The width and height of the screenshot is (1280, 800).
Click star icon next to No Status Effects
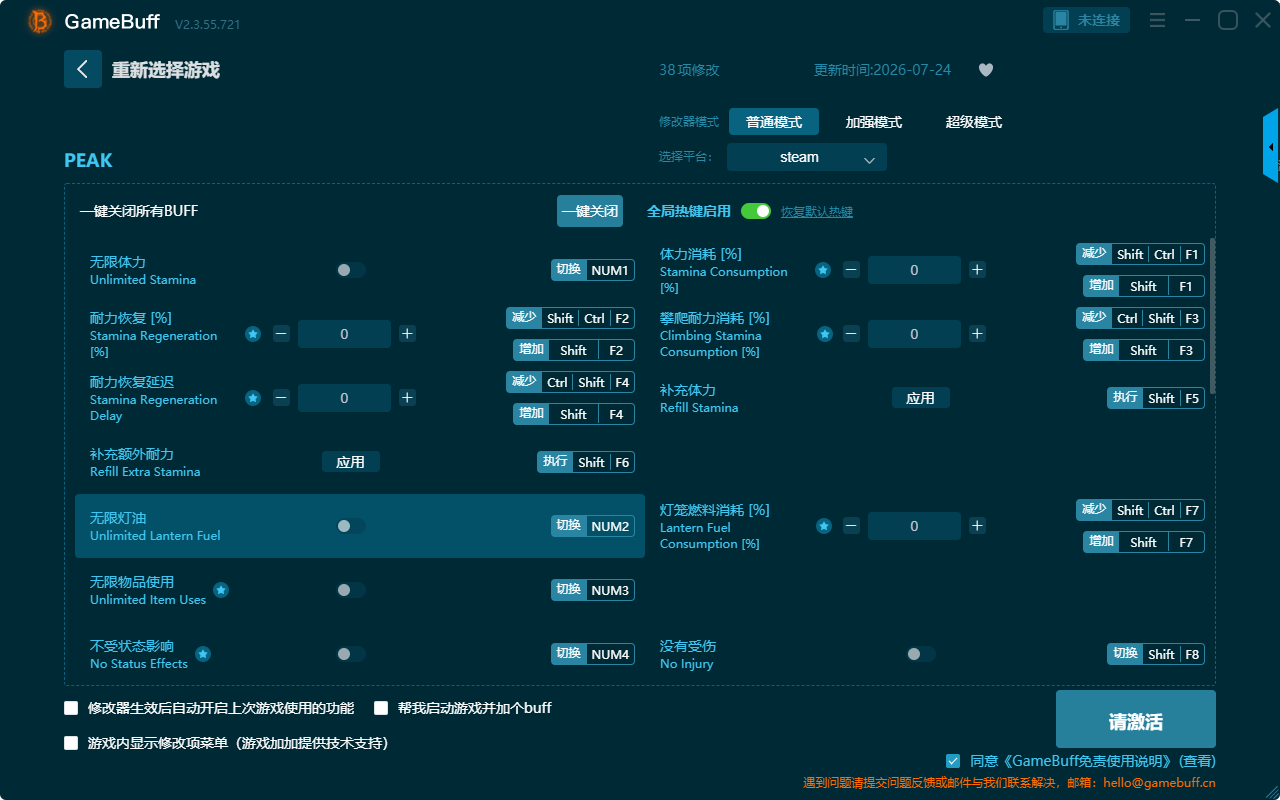point(203,654)
